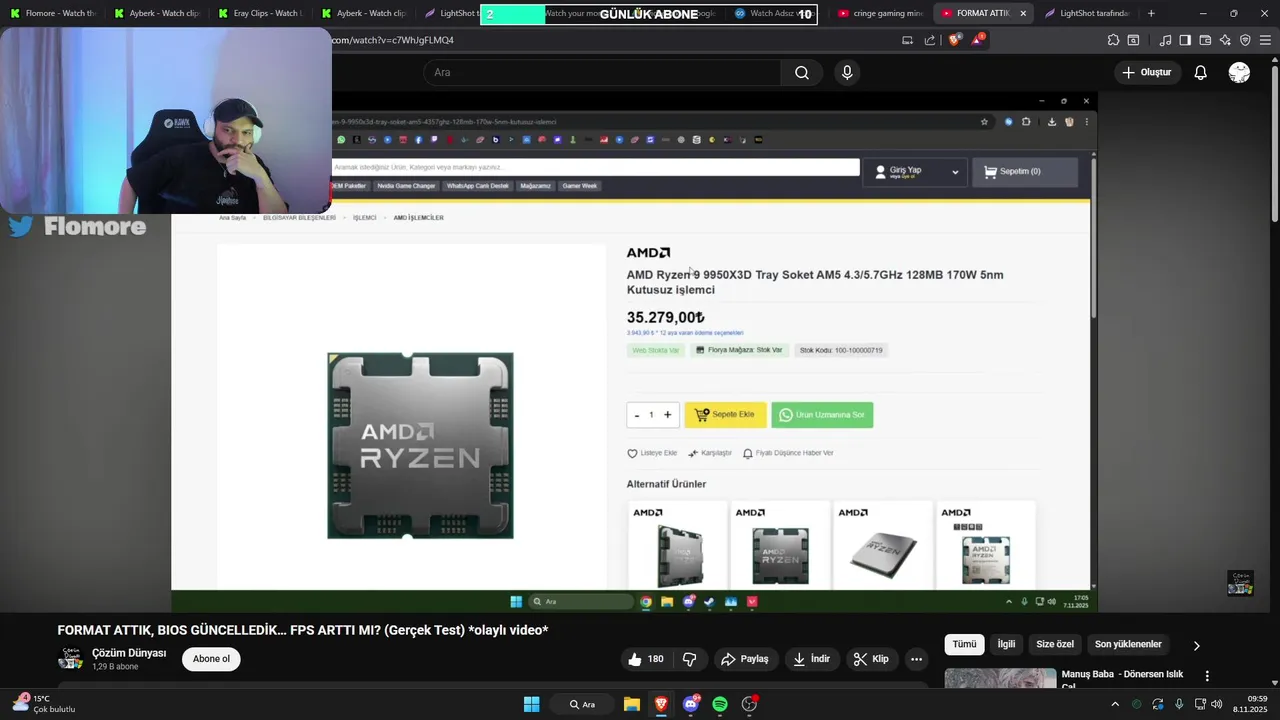Select the Tümü filter chip
1280x720 pixels.
click(x=964, y=645)
